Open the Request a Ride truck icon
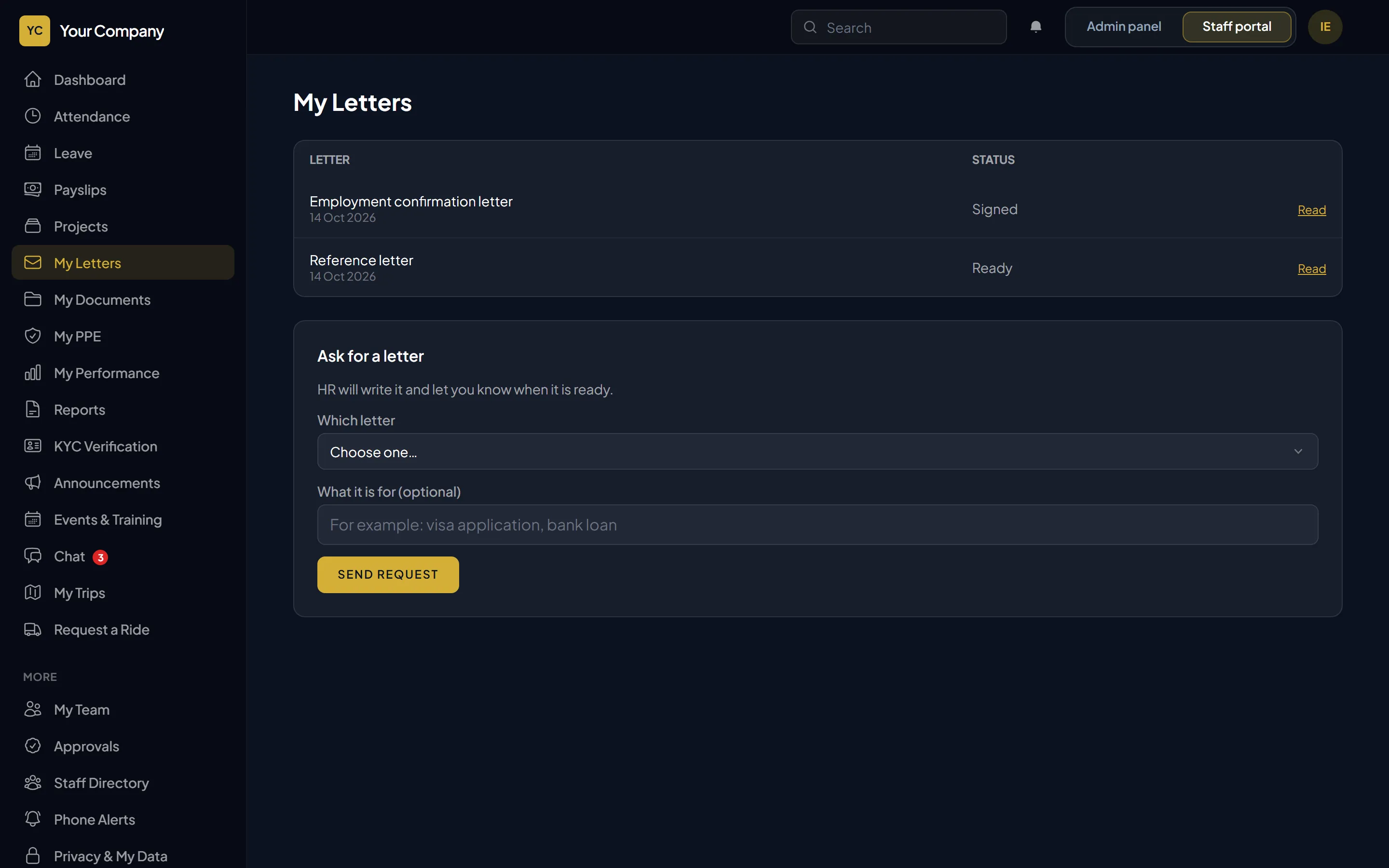Screen dimensions: 1389x868 [33, 629]
